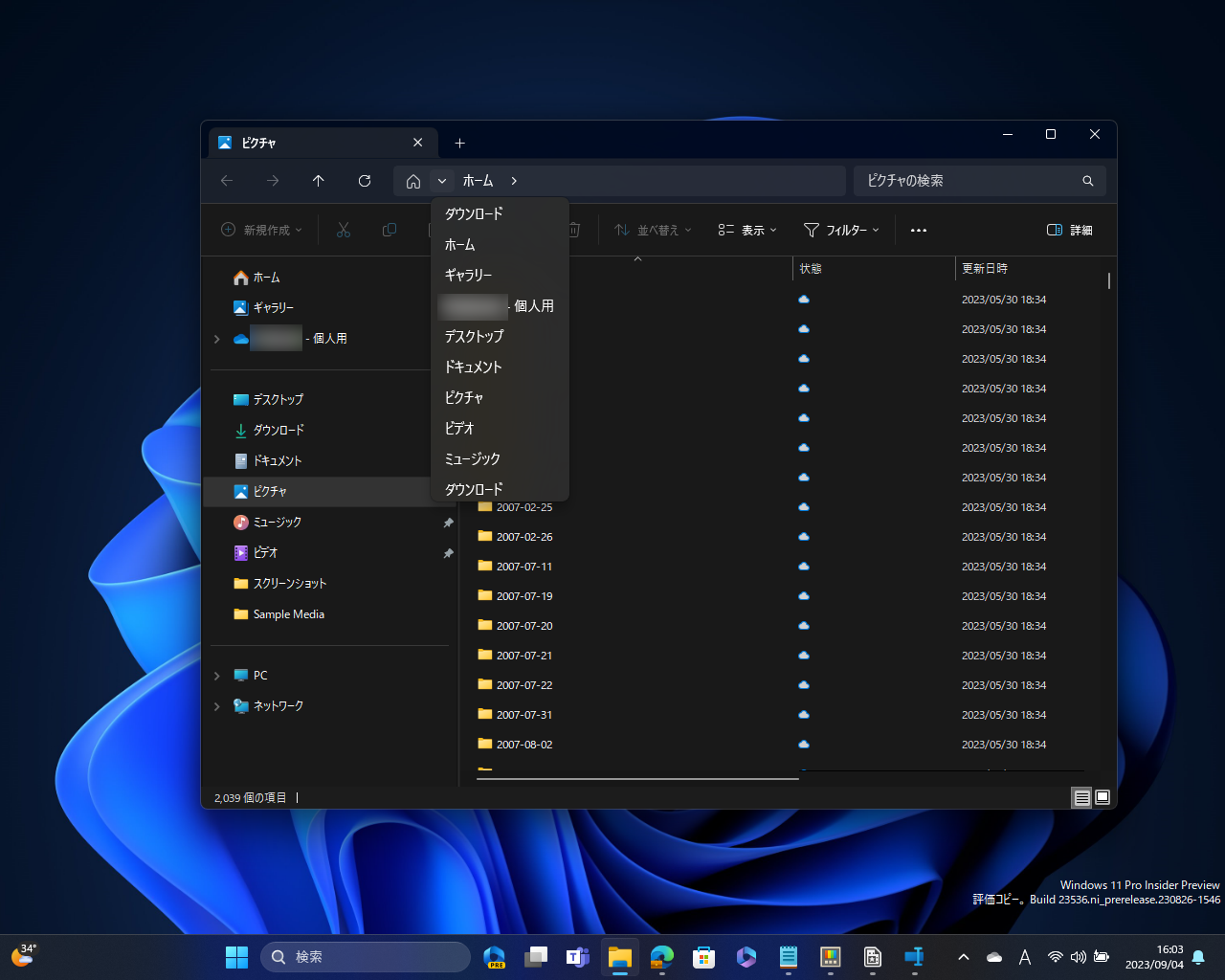Toggle the details pane with 詳細 button
Screen dimensions: 1225x980
[x=1070, y=230]
